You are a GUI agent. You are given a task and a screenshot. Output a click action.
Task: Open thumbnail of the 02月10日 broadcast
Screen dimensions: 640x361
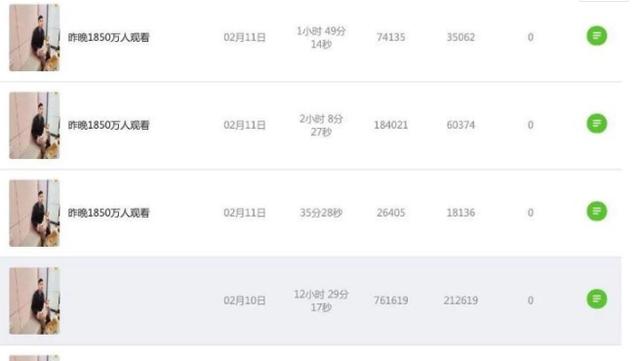click(35, 301)
